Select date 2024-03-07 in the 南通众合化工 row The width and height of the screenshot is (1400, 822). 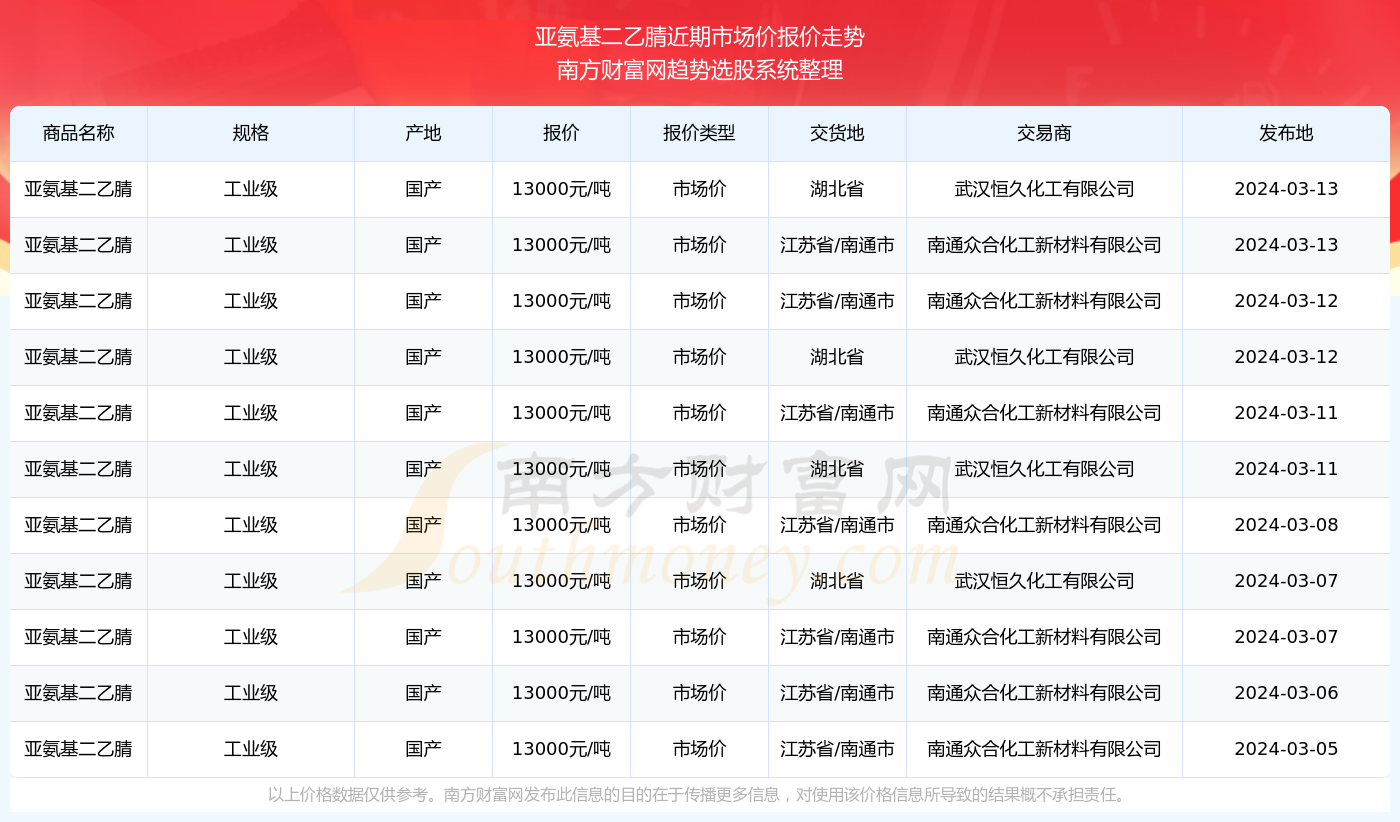1286,637
